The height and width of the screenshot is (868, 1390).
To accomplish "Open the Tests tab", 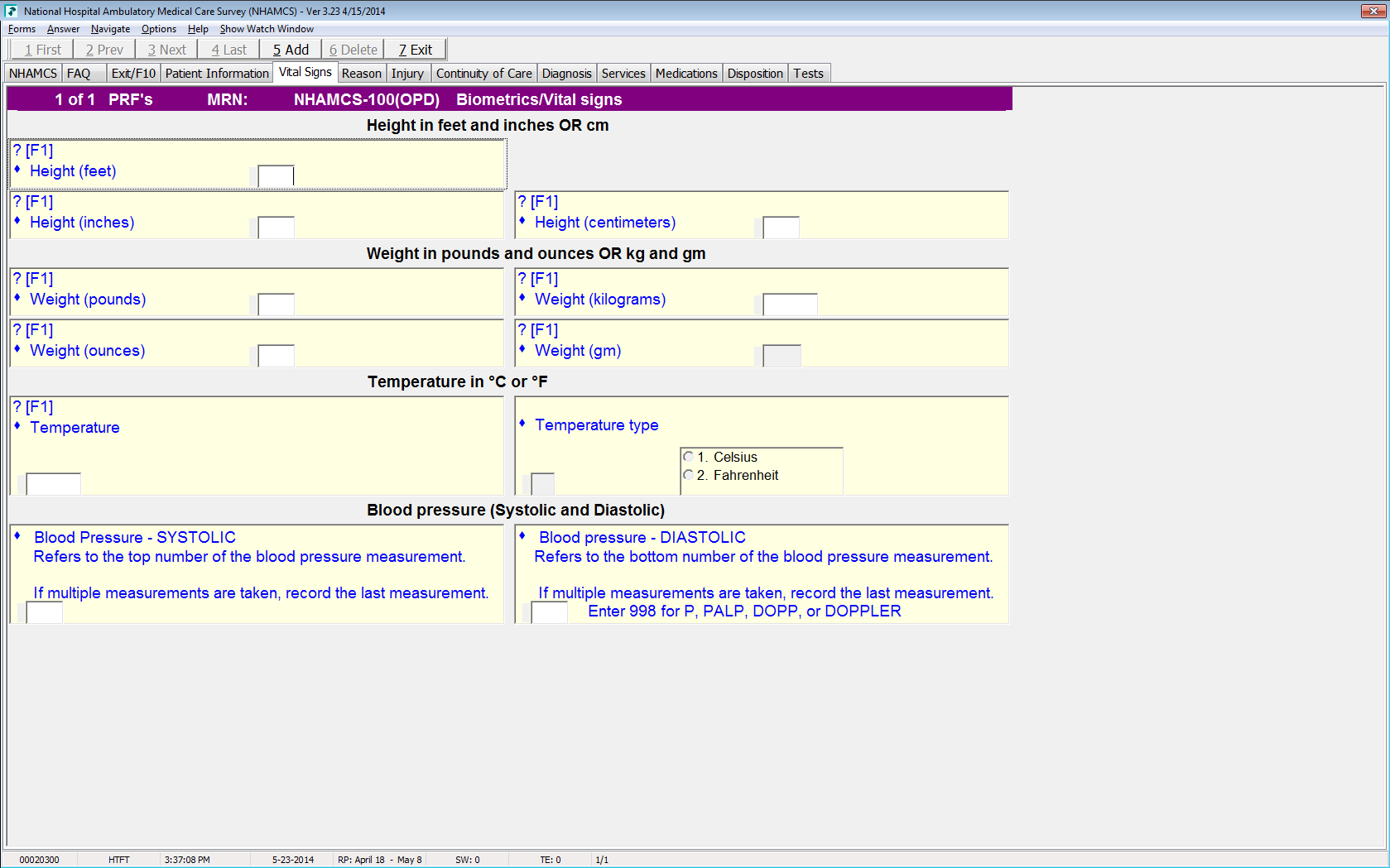I will coord(809,74).
